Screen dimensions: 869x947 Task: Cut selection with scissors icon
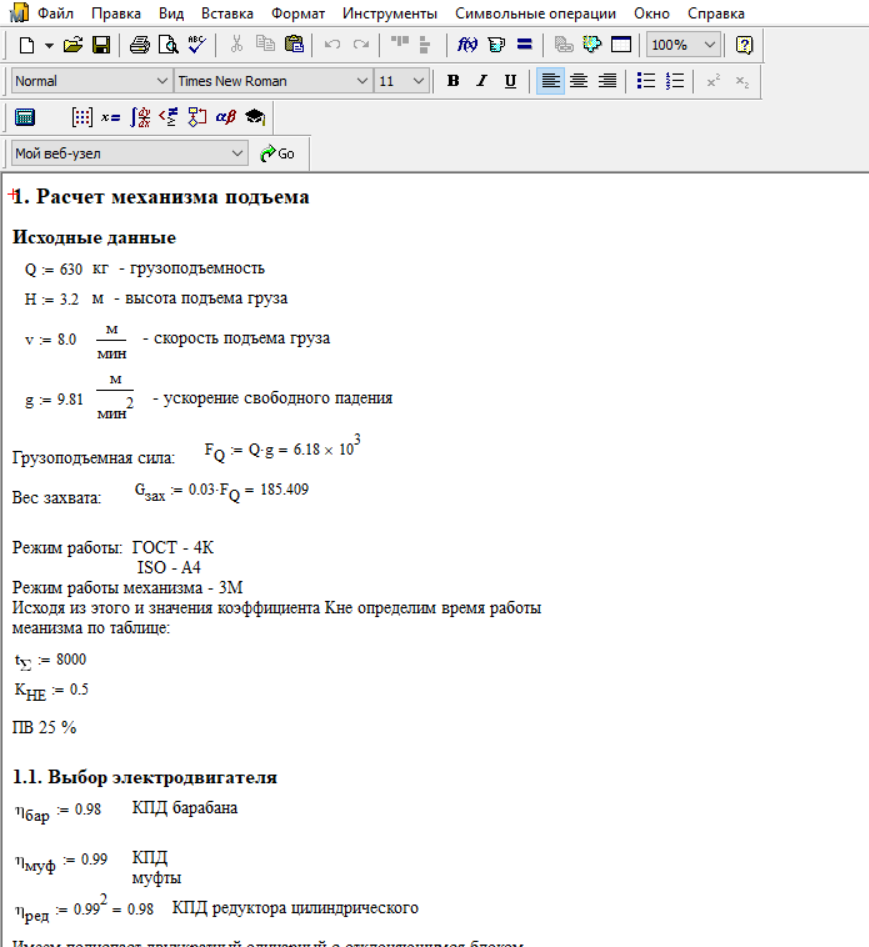point(236,45)
